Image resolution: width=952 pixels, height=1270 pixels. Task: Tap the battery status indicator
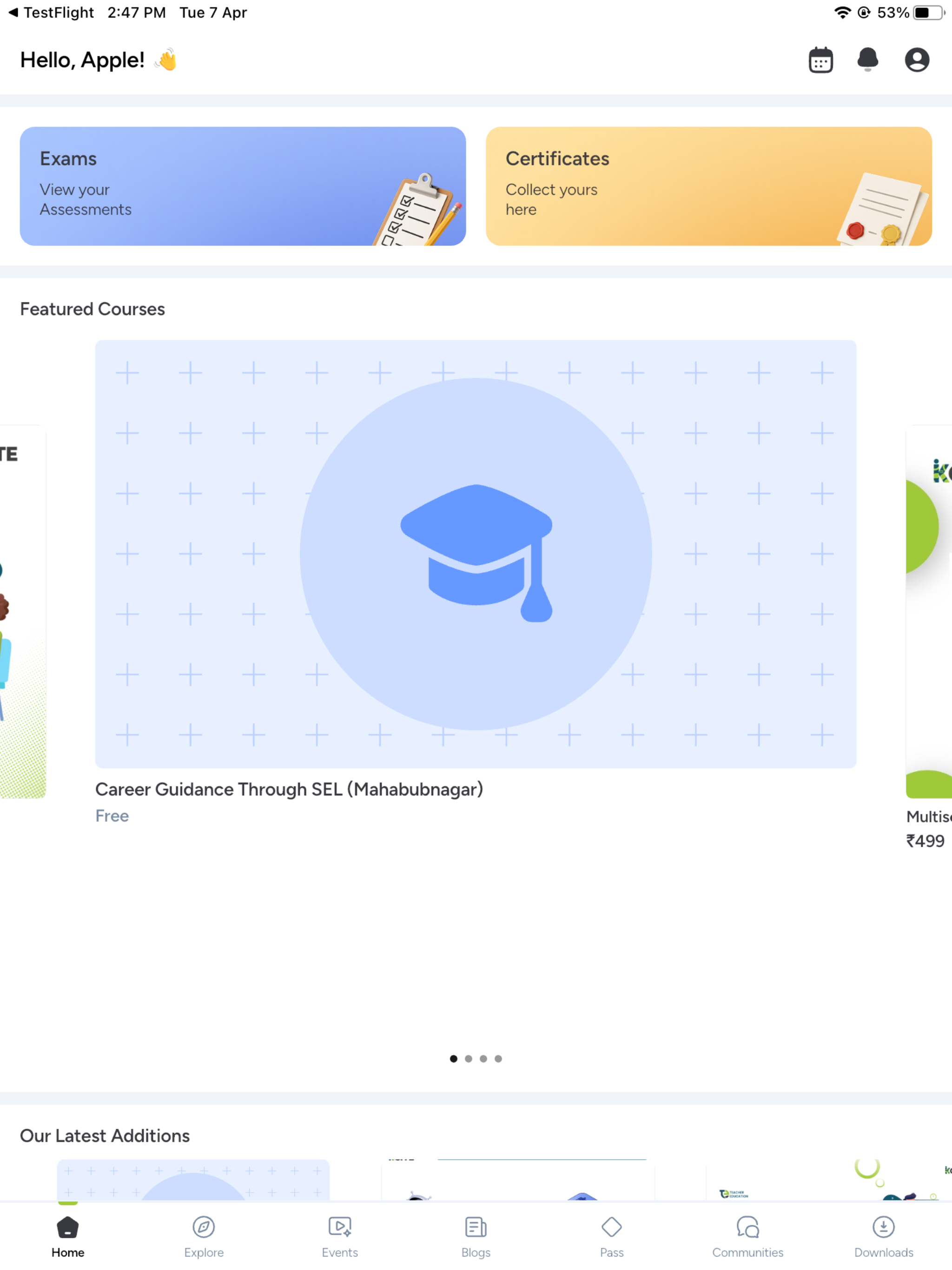click(x=929, y=13)
